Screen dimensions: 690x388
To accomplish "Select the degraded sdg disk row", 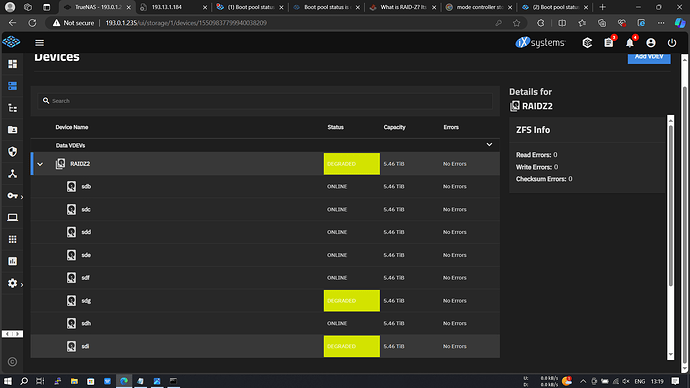I will click(265, 300).
